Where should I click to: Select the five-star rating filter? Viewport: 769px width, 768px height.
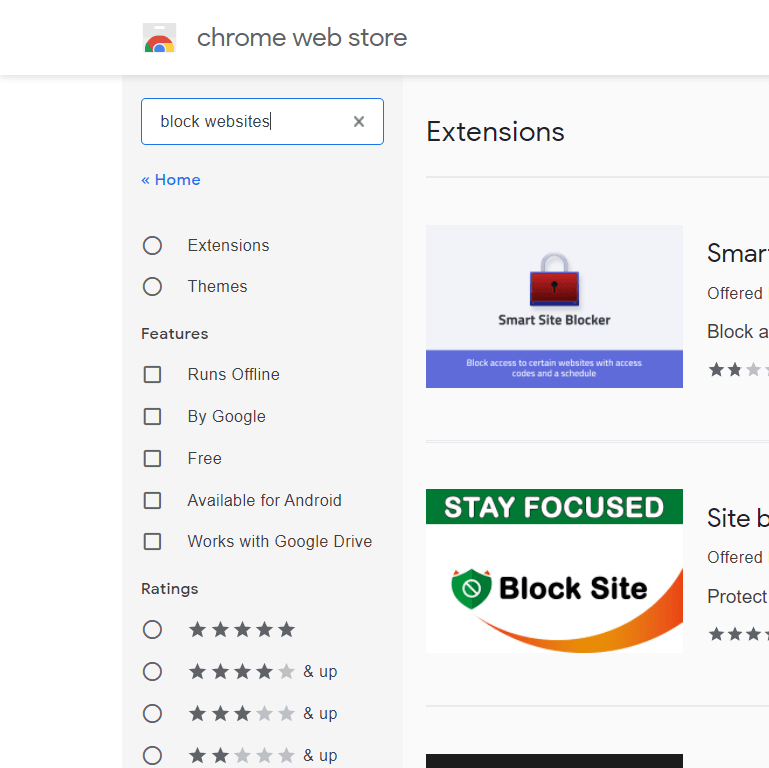152,629
